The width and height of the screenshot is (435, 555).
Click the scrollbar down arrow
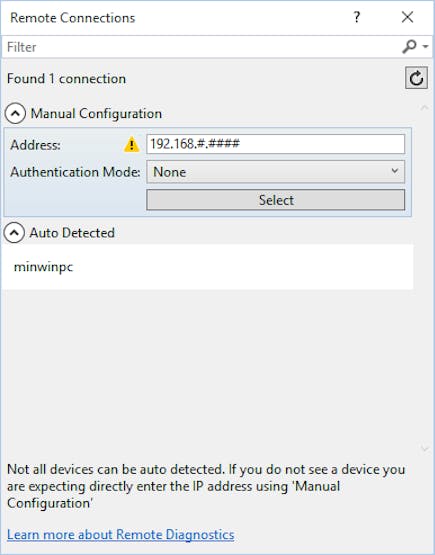click(x=425, y=449)
